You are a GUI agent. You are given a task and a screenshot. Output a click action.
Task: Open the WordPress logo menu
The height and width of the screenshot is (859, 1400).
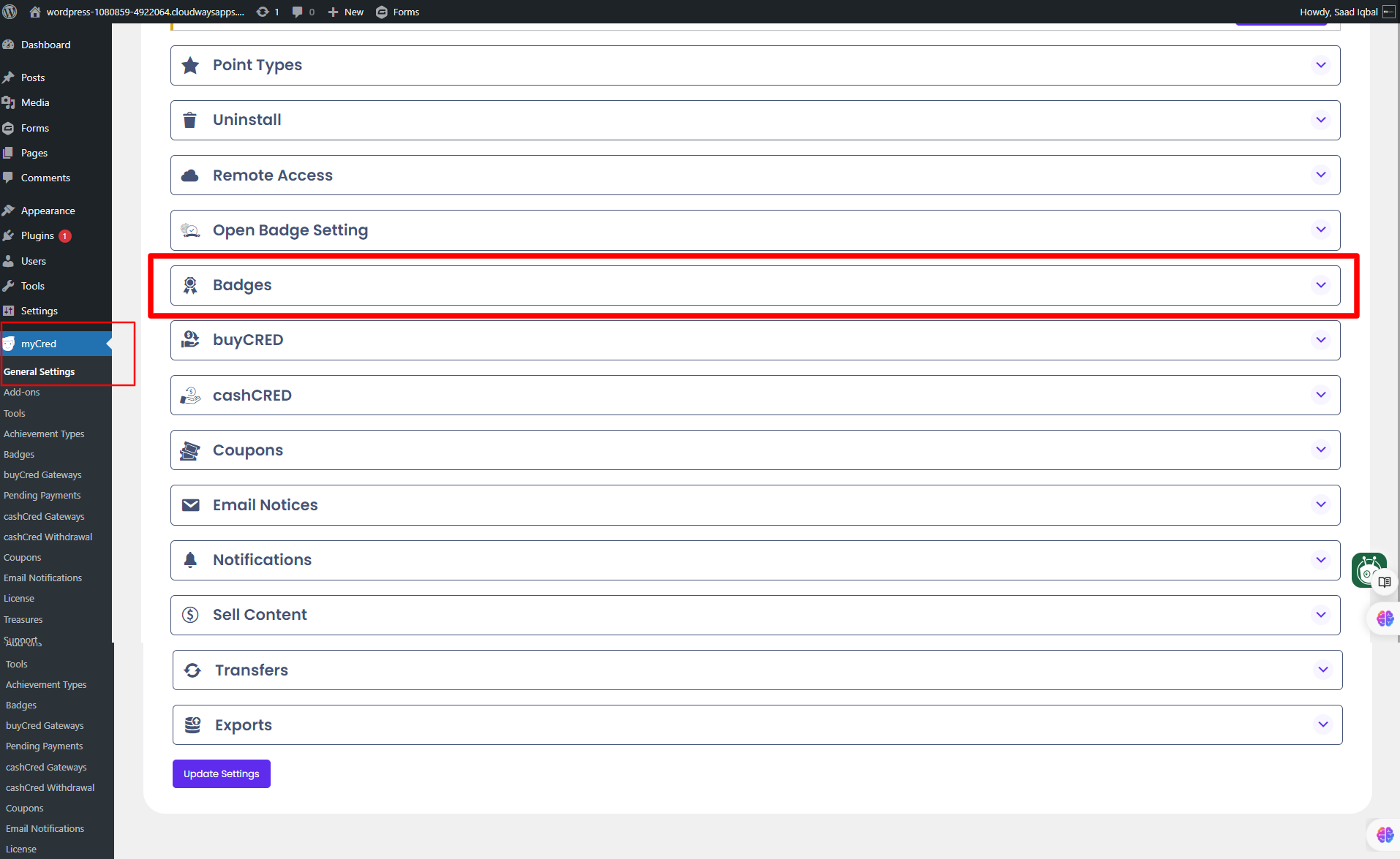coord(10,12)
